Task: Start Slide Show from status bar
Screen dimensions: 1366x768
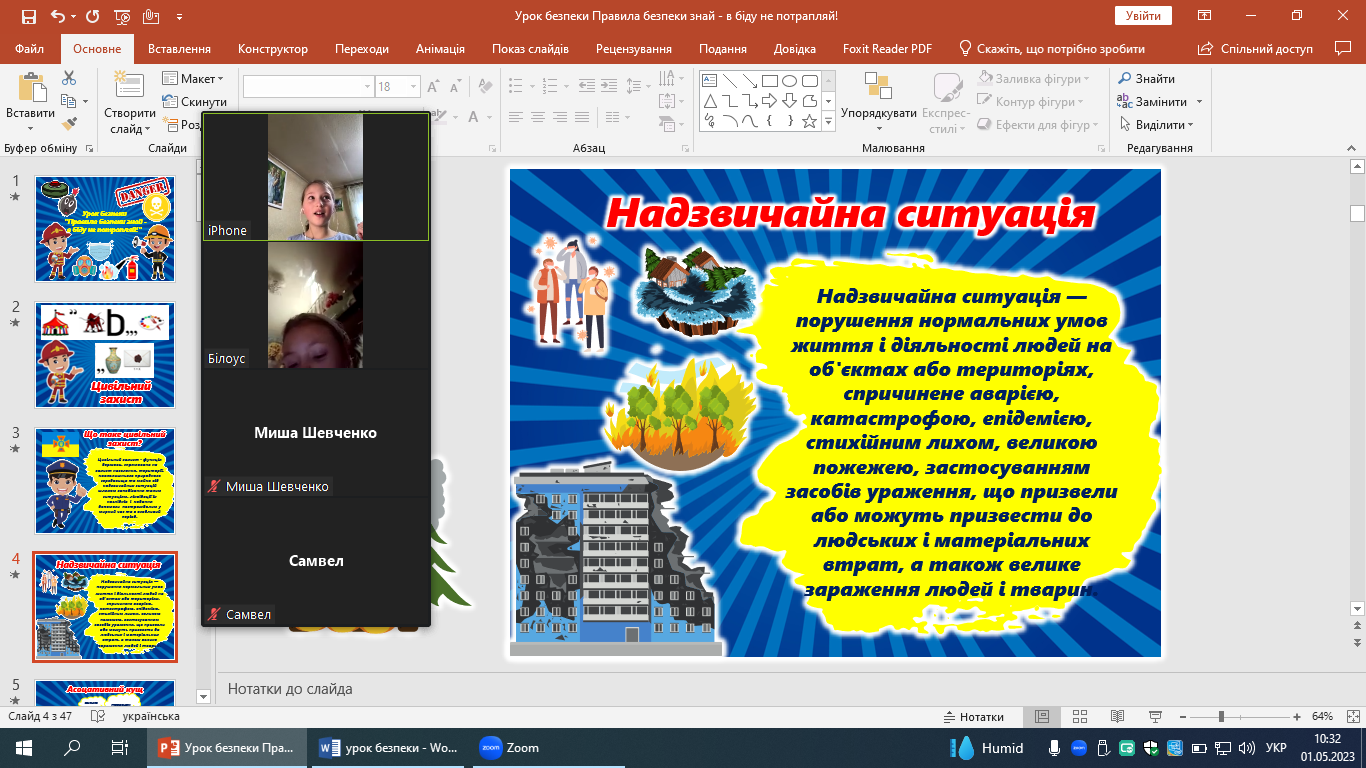Action: (x=1155, y=717)
